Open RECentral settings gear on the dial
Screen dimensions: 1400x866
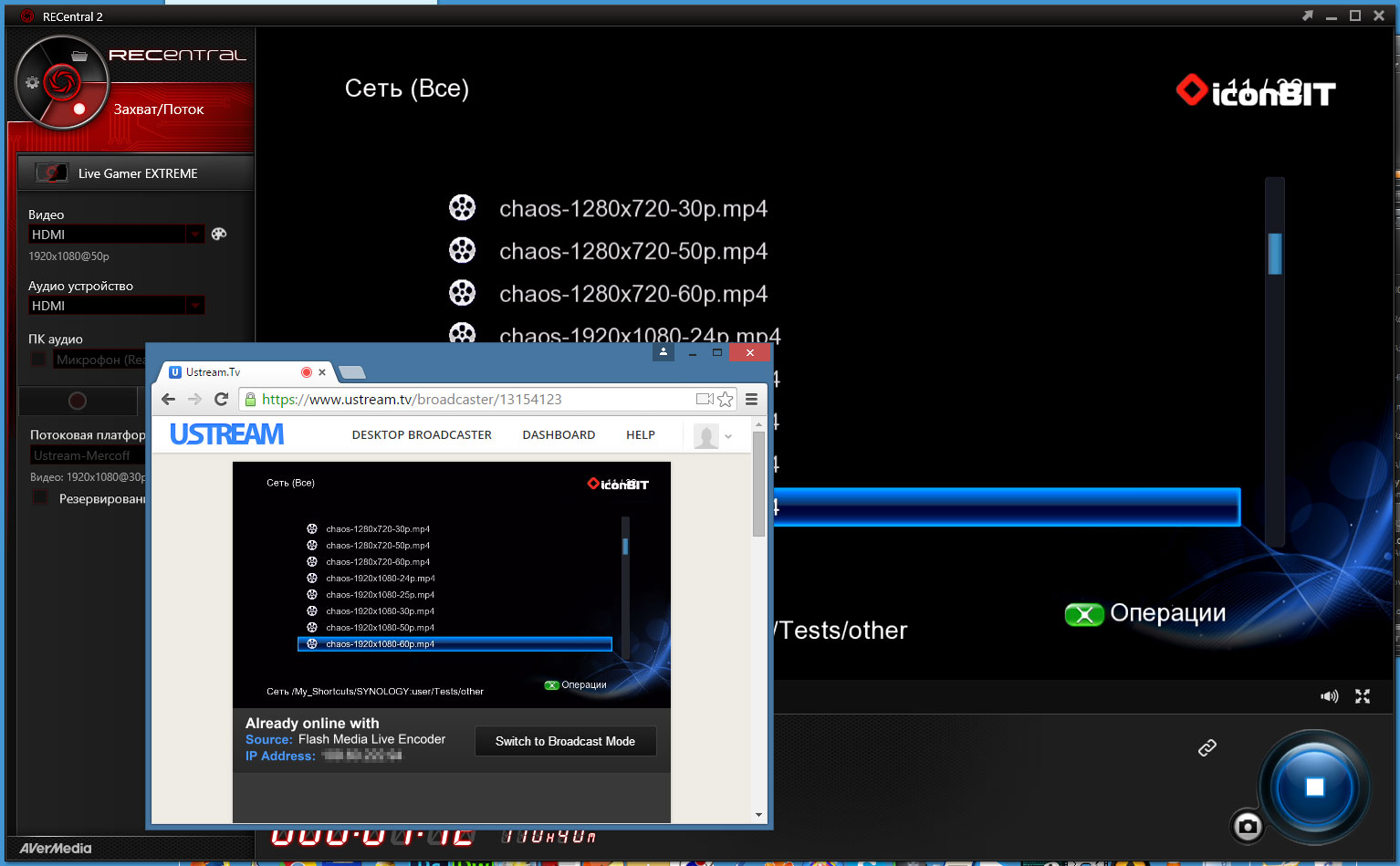point(33,82)
